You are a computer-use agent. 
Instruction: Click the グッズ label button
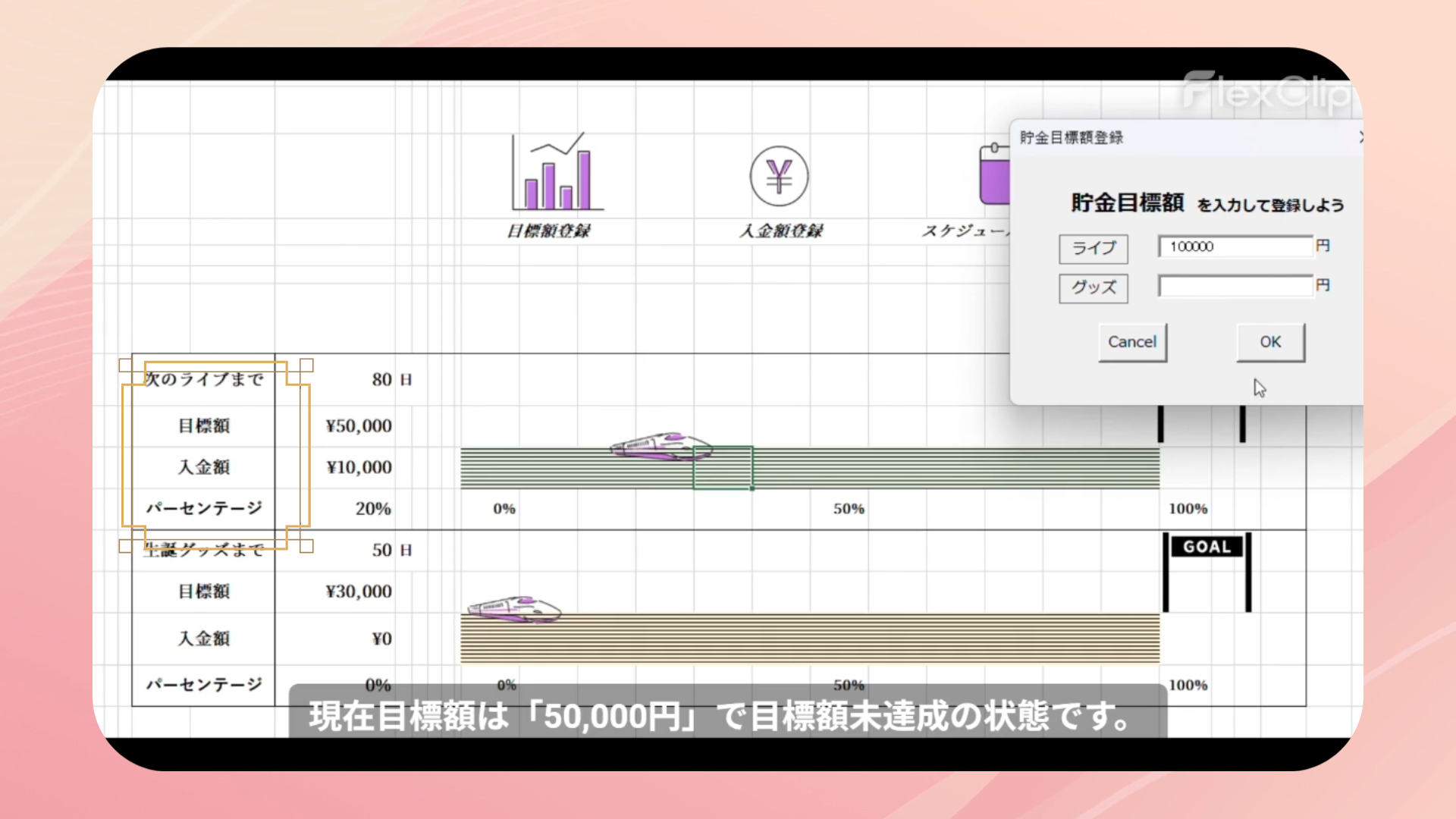pos(1093,287)
